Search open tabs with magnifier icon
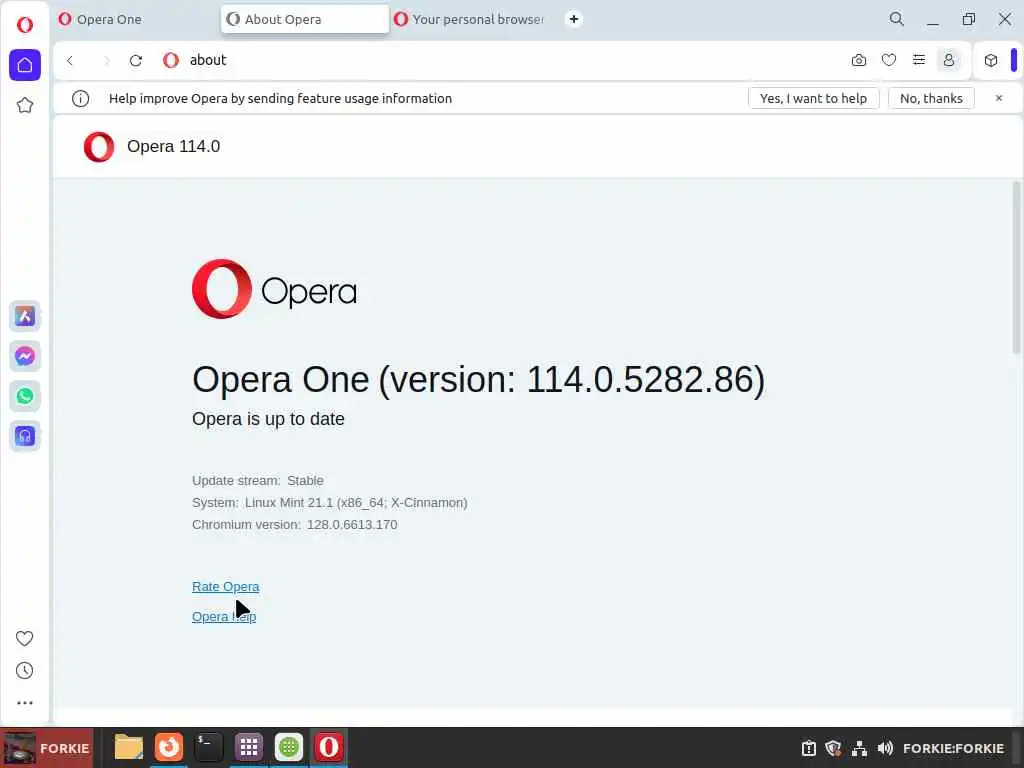 point(897,19)
